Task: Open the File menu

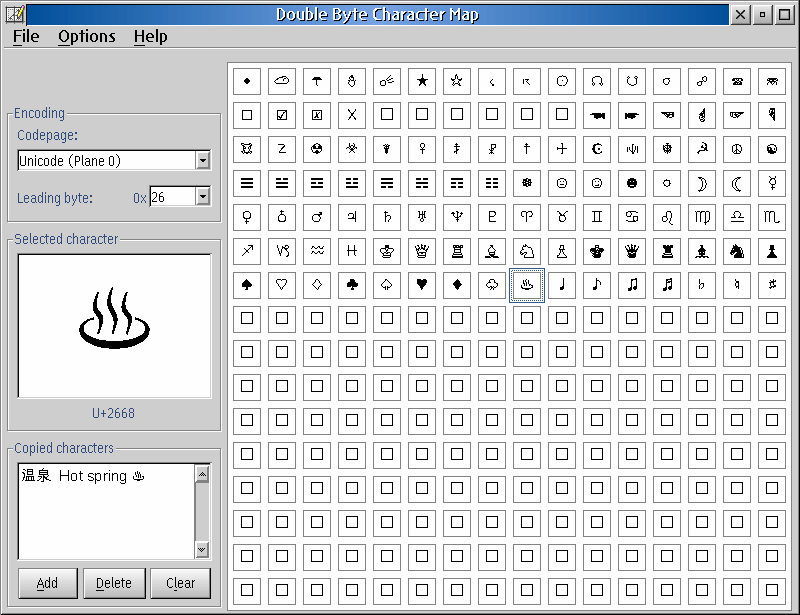Action: click(25, 37)
